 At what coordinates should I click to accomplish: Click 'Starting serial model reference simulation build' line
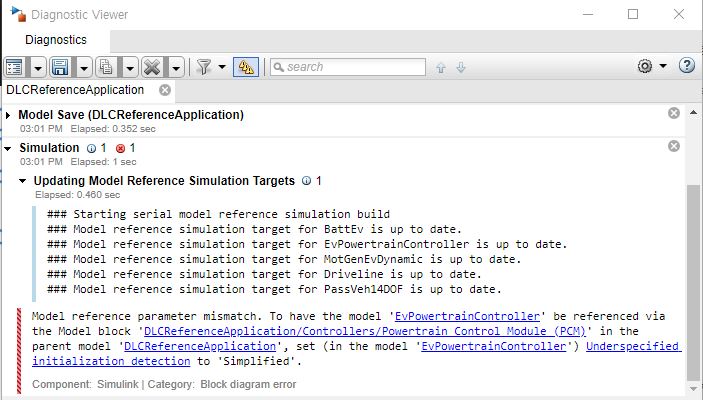click(218, 214)
